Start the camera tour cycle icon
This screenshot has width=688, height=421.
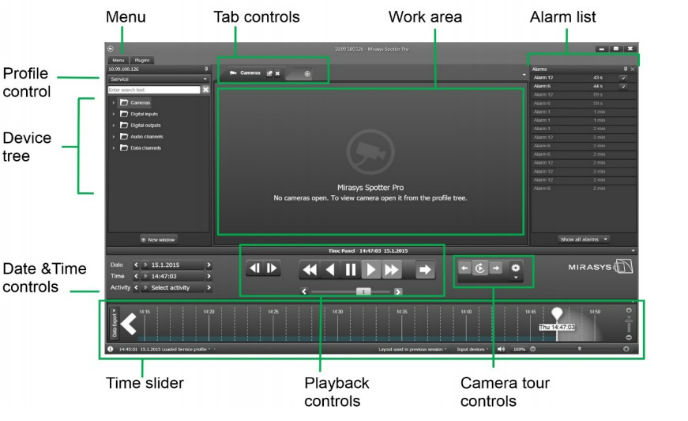480,268
